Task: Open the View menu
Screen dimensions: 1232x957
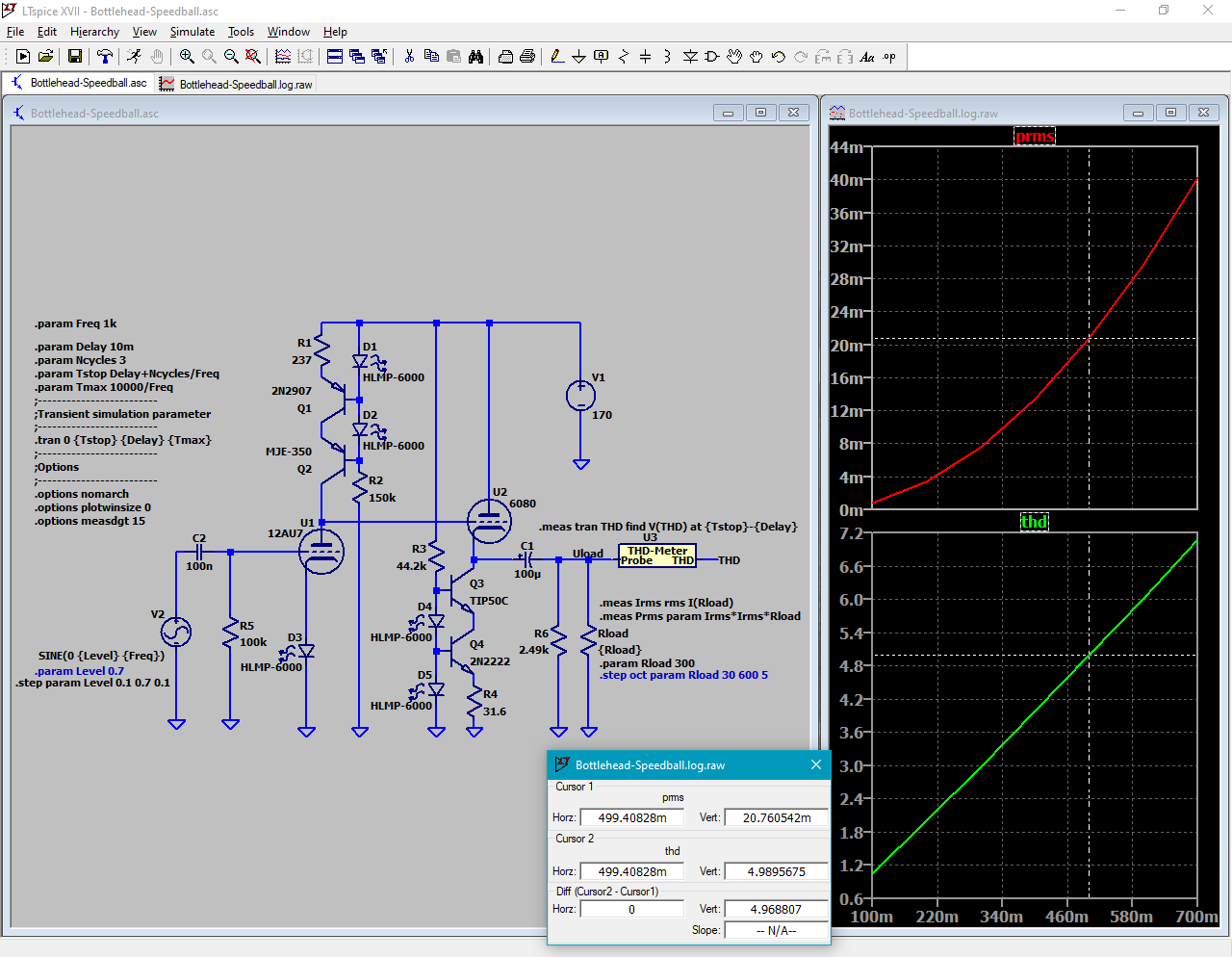Action: (144, 32)
